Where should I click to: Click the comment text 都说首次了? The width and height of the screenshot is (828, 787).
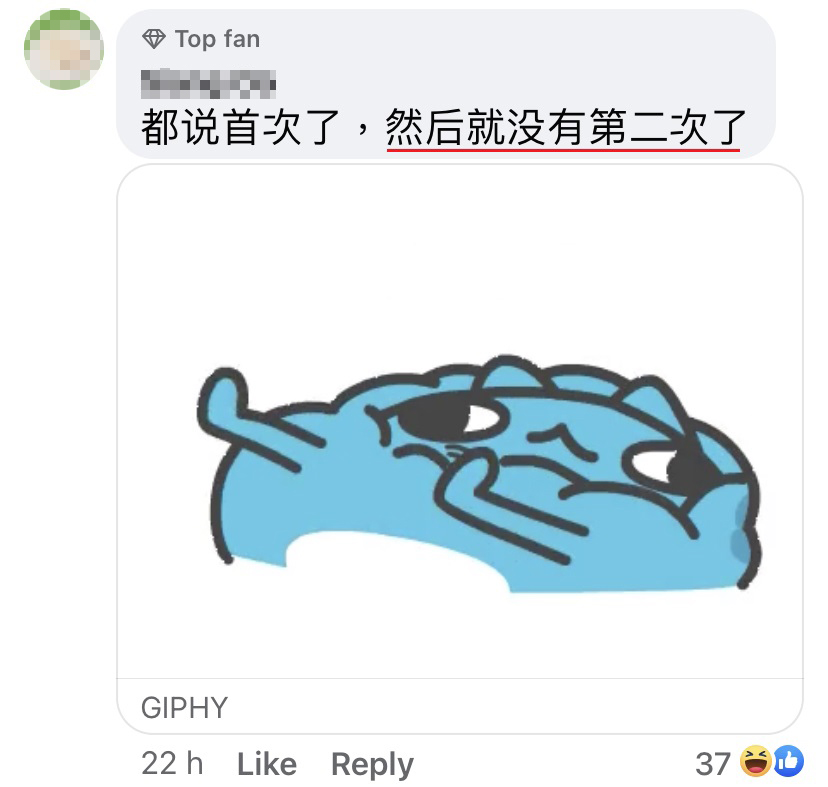tap(240, 128)
